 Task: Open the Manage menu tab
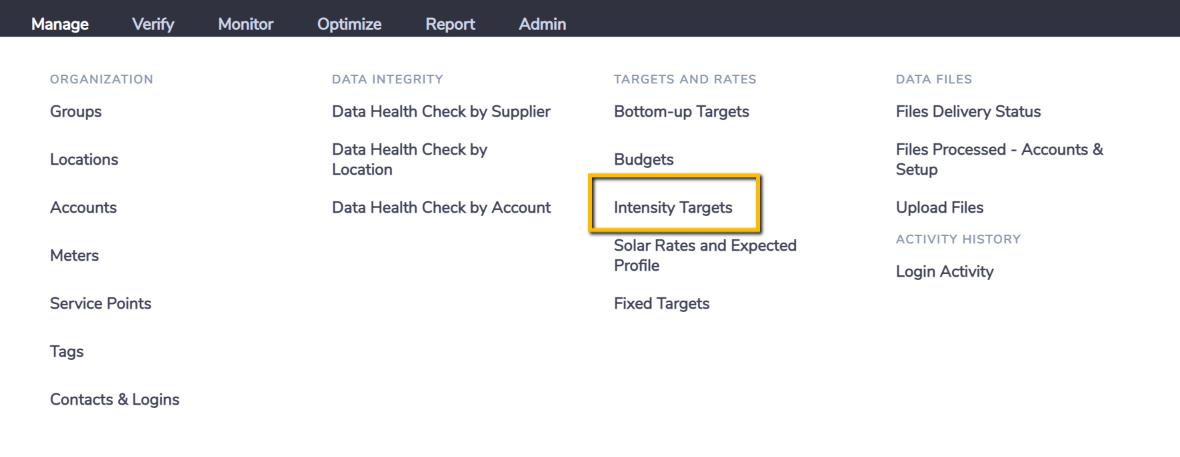point(60,24)
